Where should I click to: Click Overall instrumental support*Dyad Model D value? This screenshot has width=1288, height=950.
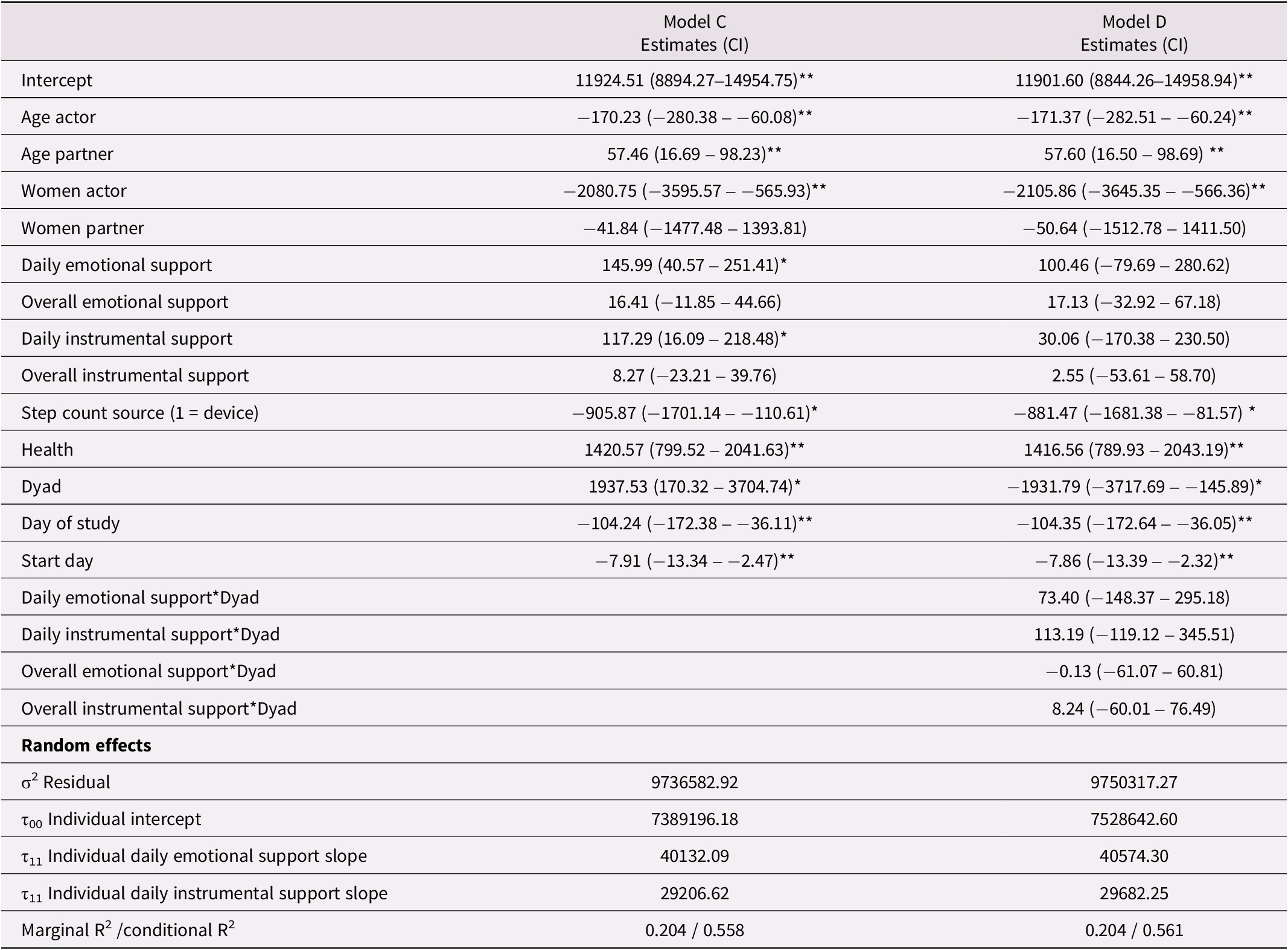[x=1133, y=709]
